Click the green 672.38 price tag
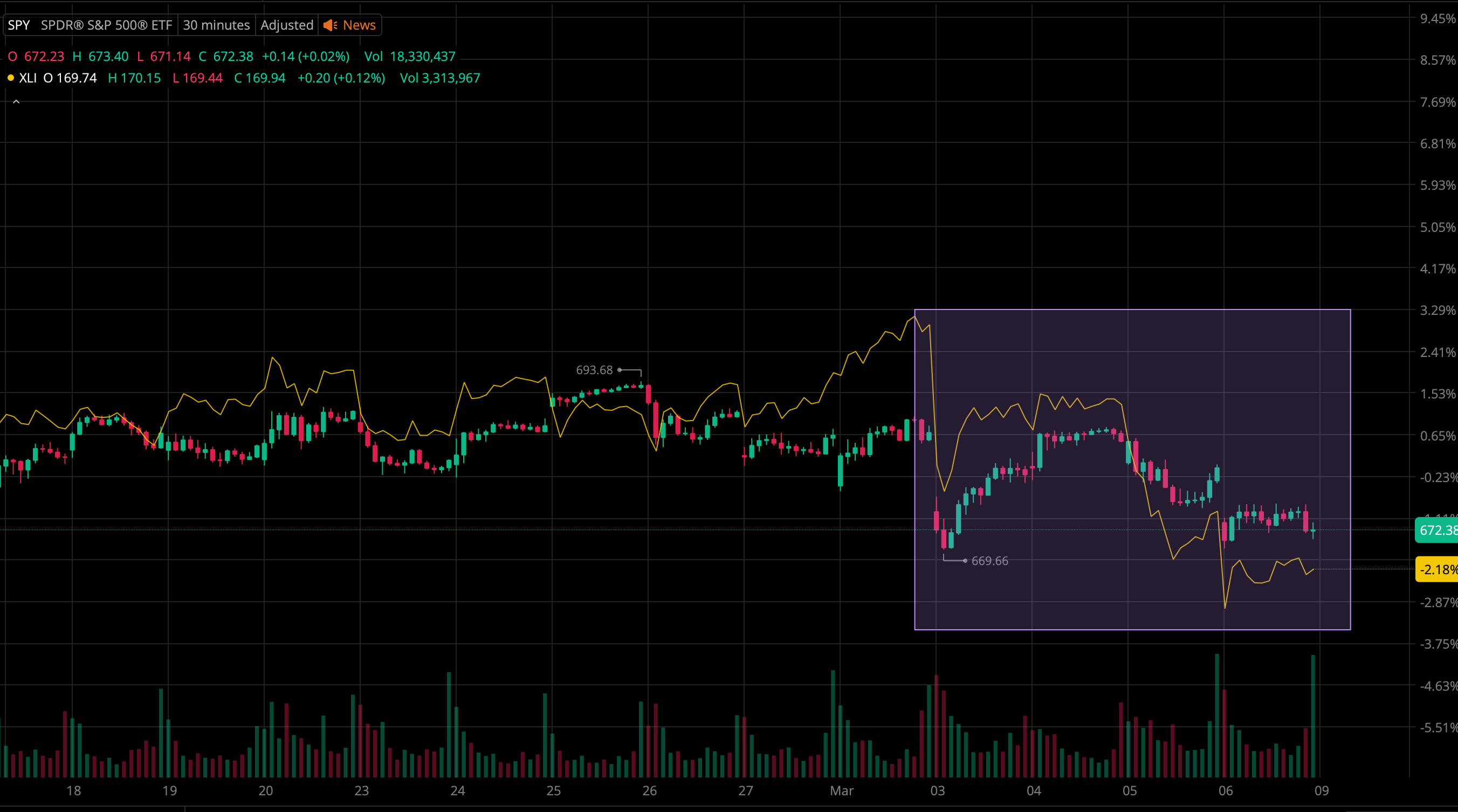The width and height of the screenshot is (1458, 812). (1436, 530)
